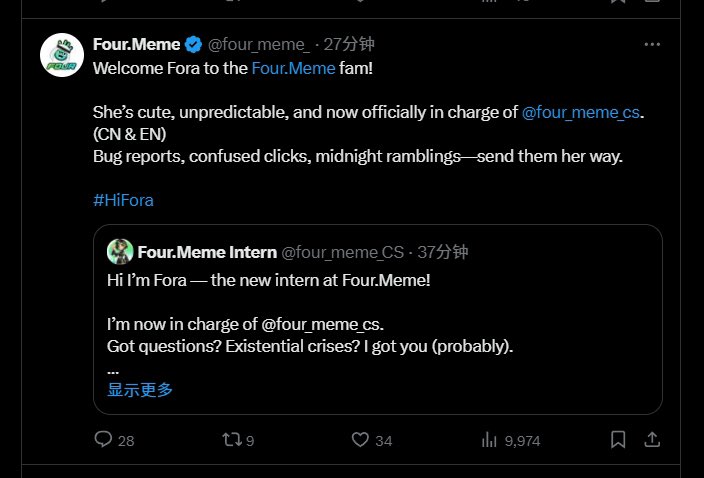Open quoted tweet via 37分钟 timestamp
The image size is (704, 478).
(x=443, y=251)
